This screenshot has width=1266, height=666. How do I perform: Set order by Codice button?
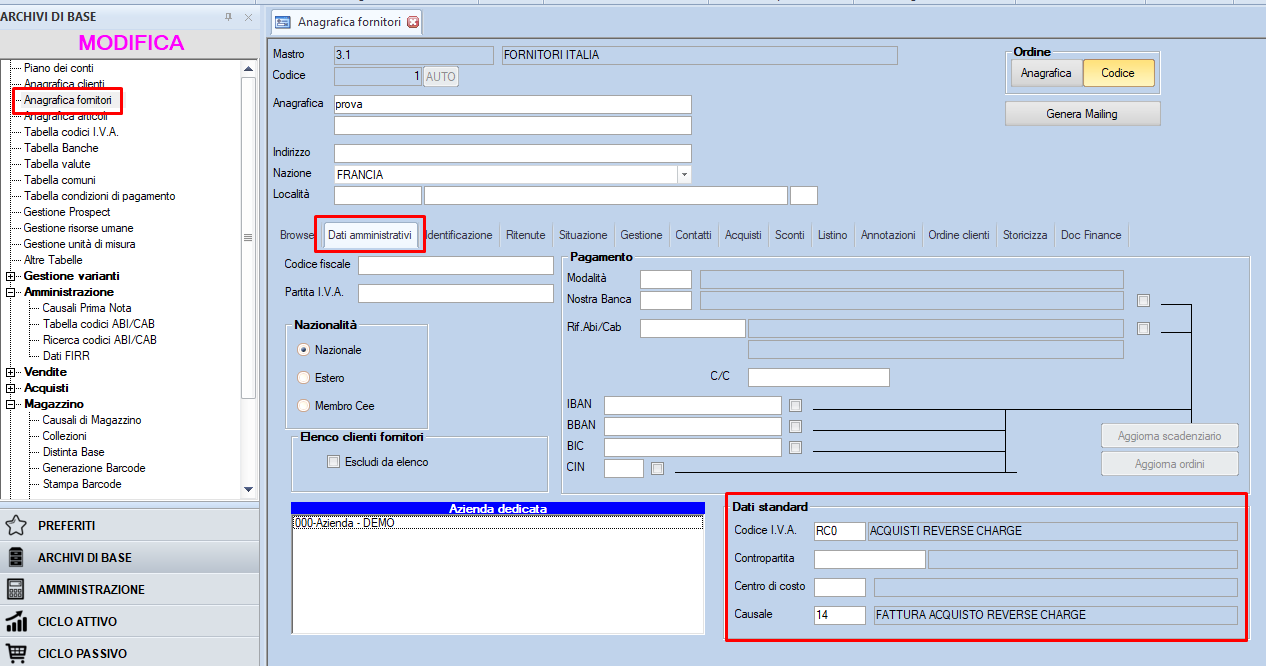(1118, 73)
